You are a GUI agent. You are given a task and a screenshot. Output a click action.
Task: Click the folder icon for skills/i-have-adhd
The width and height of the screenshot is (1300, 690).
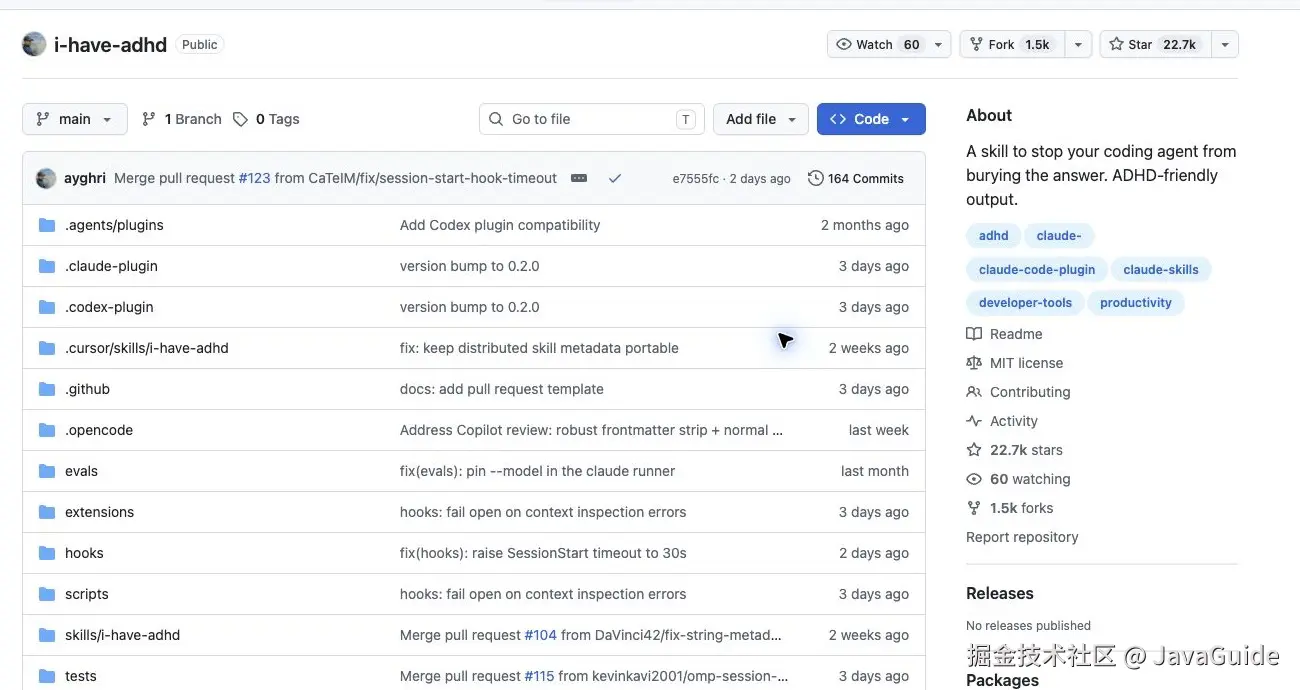coord(47,635)
